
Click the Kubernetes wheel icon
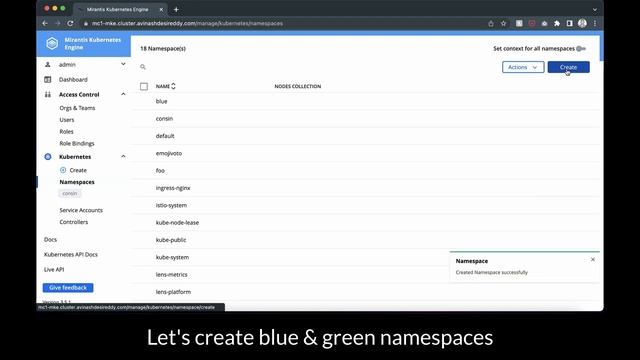[48, 157]
